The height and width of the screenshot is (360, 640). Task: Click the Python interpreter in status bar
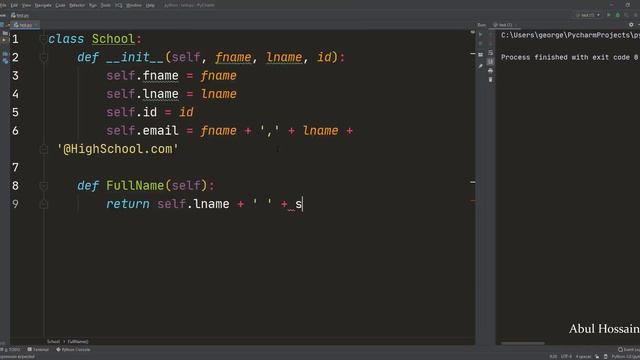pos(625,357)
